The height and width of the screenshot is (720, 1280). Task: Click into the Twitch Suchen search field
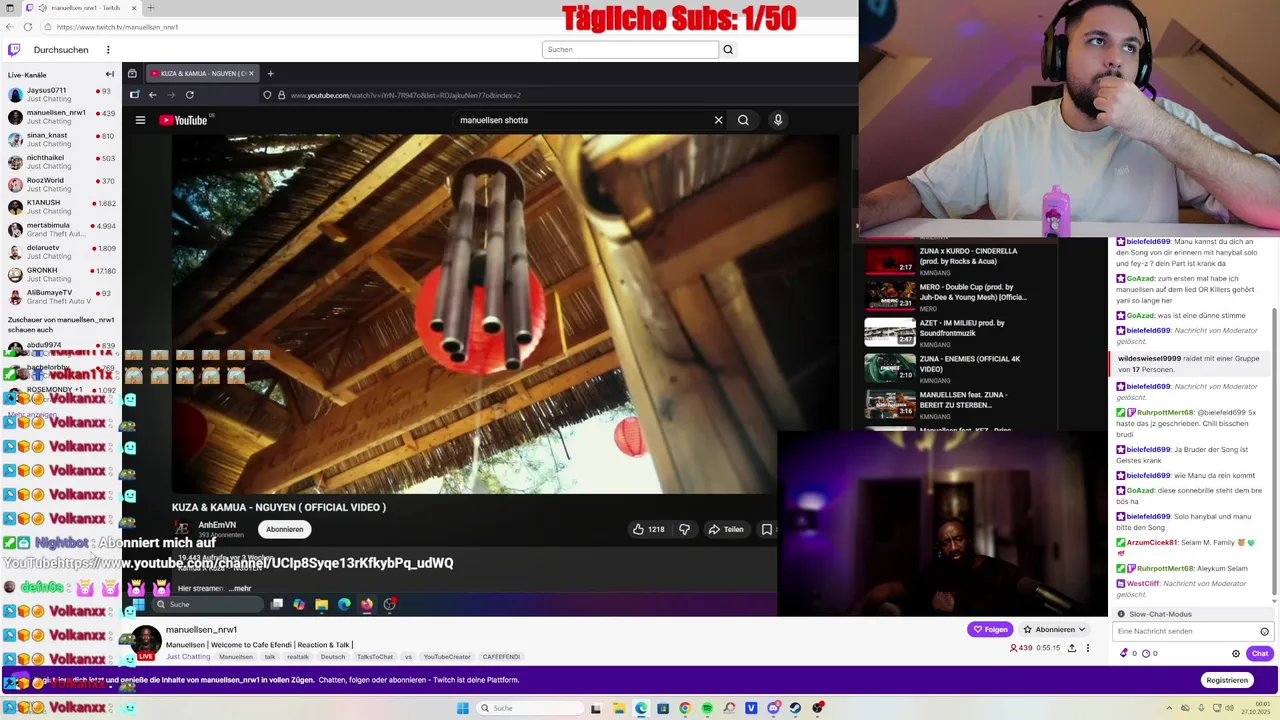point(630,49)
